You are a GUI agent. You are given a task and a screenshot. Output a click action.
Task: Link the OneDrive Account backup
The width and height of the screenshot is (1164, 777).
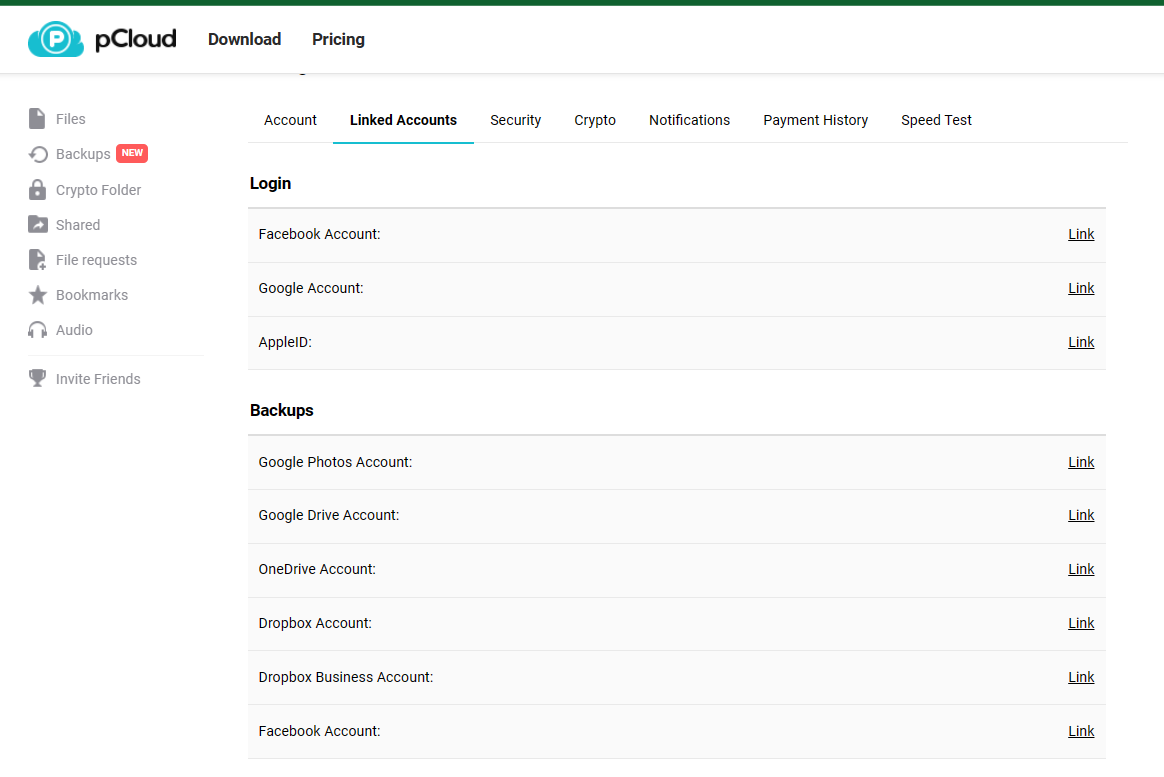click(1081, 570)
